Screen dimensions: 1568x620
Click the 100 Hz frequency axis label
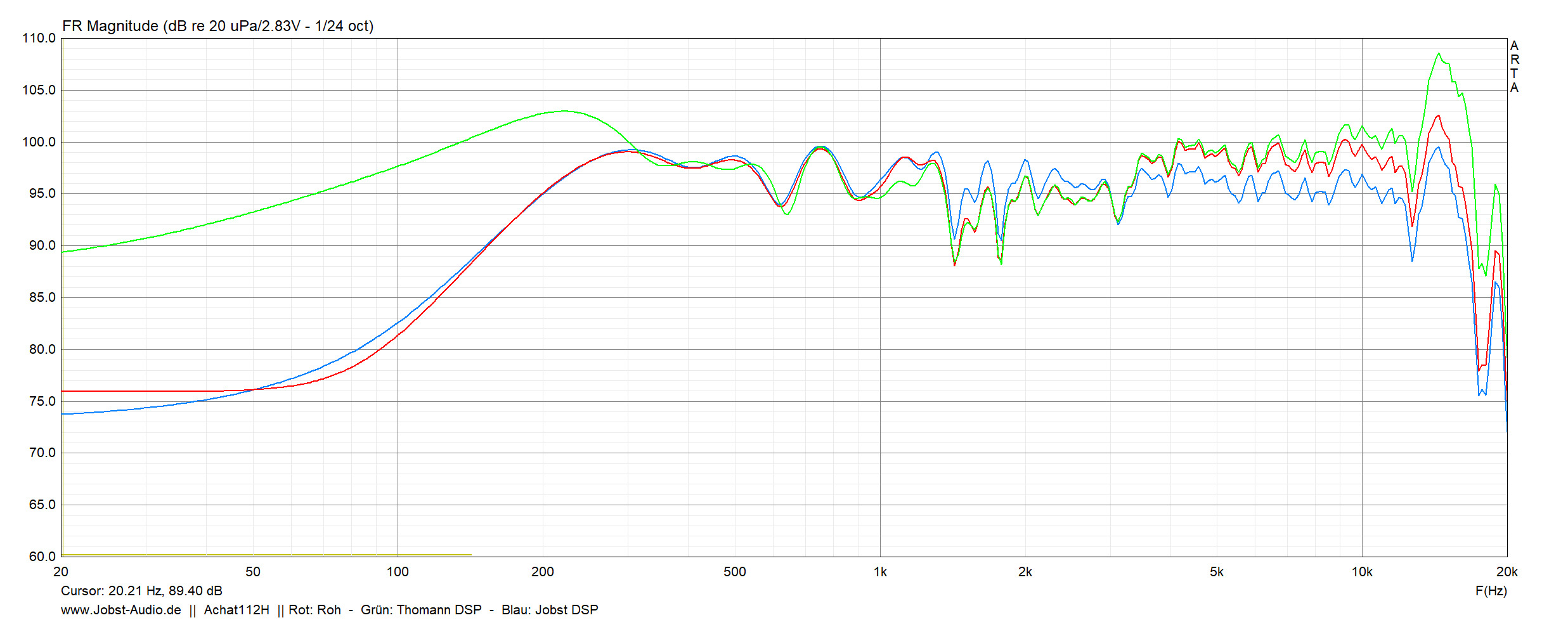pyautogui.click(x=398, y=572)
